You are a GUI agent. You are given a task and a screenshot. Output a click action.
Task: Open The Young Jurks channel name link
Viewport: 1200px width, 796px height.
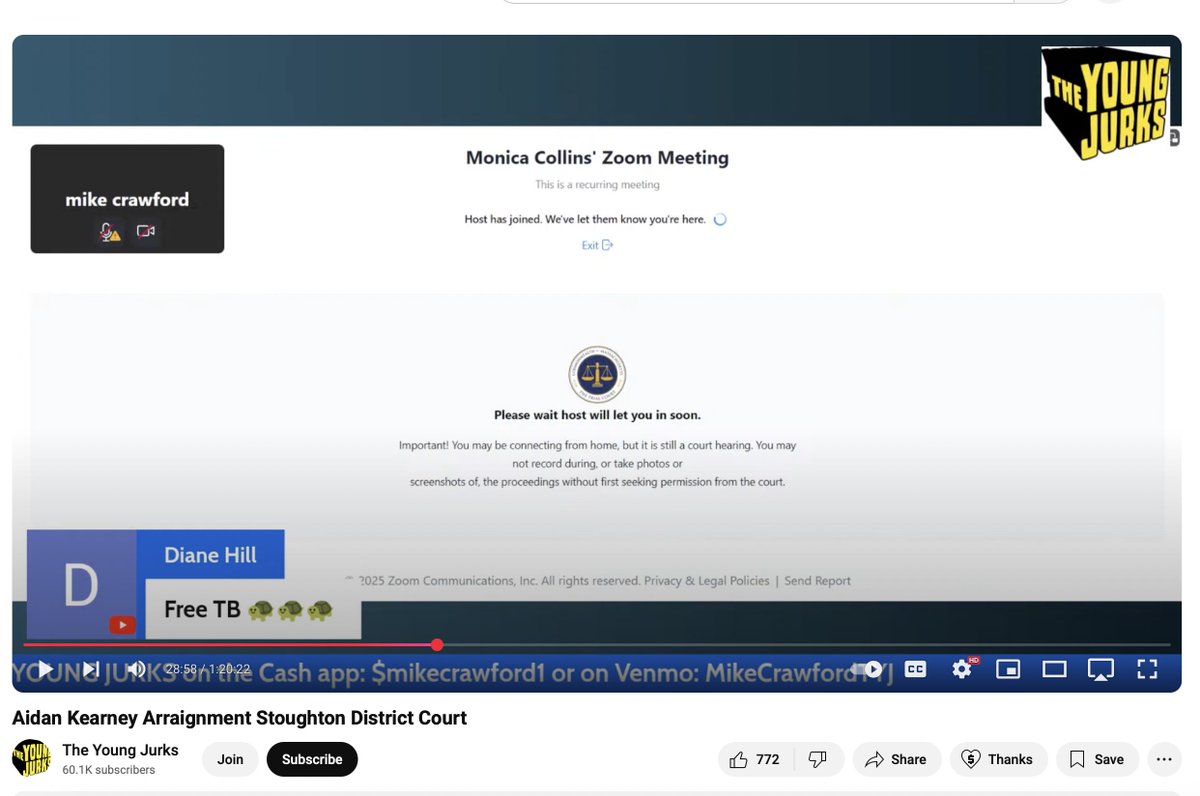pos(120,750)
